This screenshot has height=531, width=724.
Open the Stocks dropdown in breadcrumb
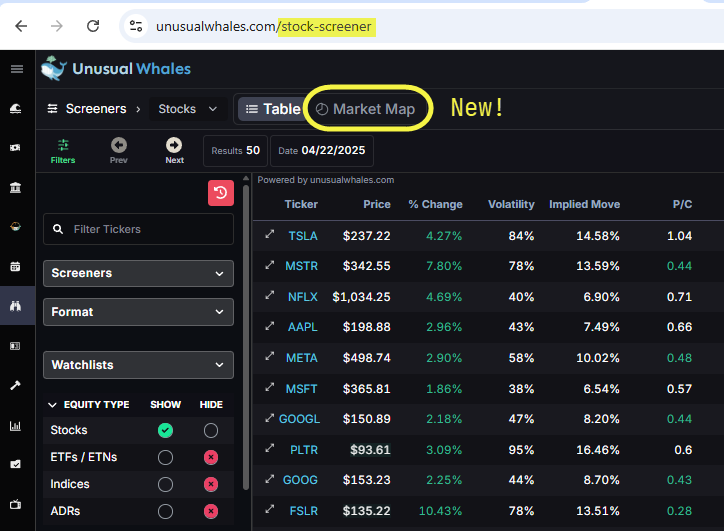[x=188, y=109]
